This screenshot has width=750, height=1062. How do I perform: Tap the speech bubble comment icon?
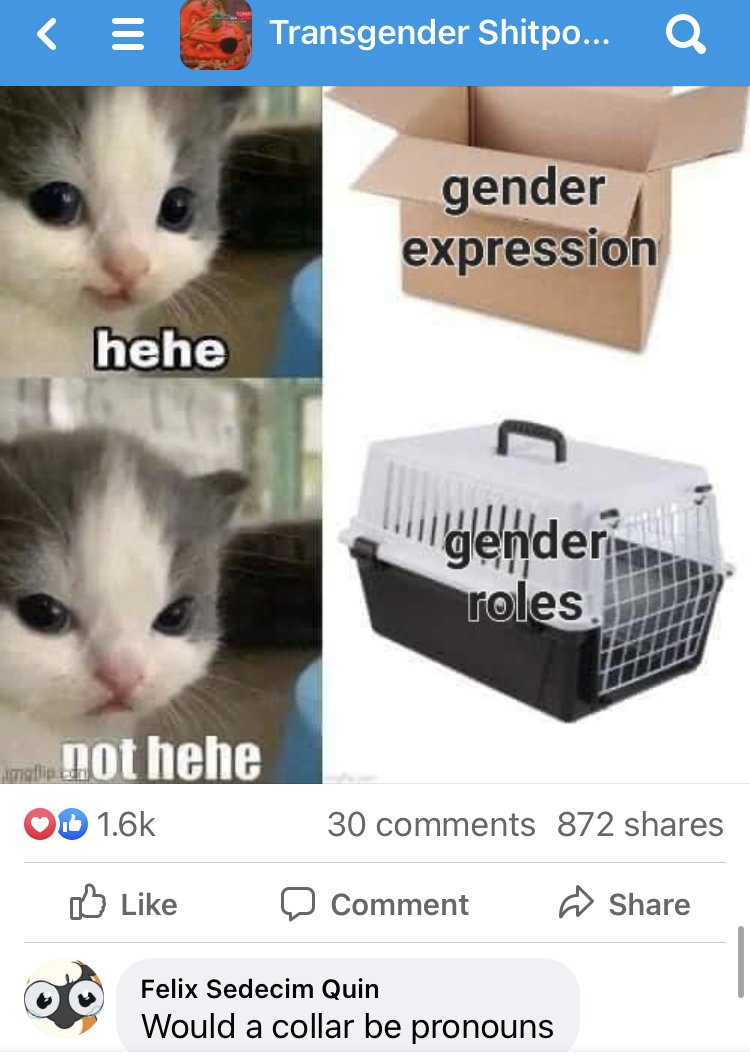(x=298, y=904)
